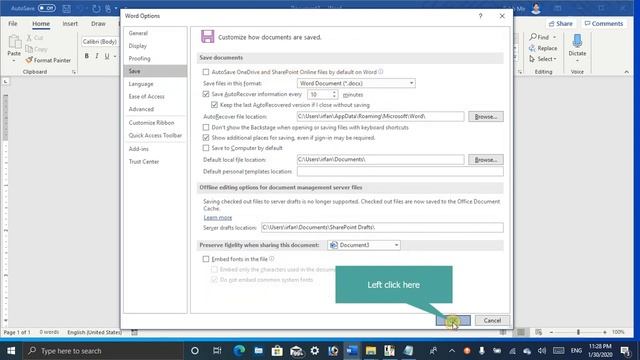Viewport: 640px width, 360px height.
Task: Open the Calibri (Body) font dropdown
Action: coord(100,42)
